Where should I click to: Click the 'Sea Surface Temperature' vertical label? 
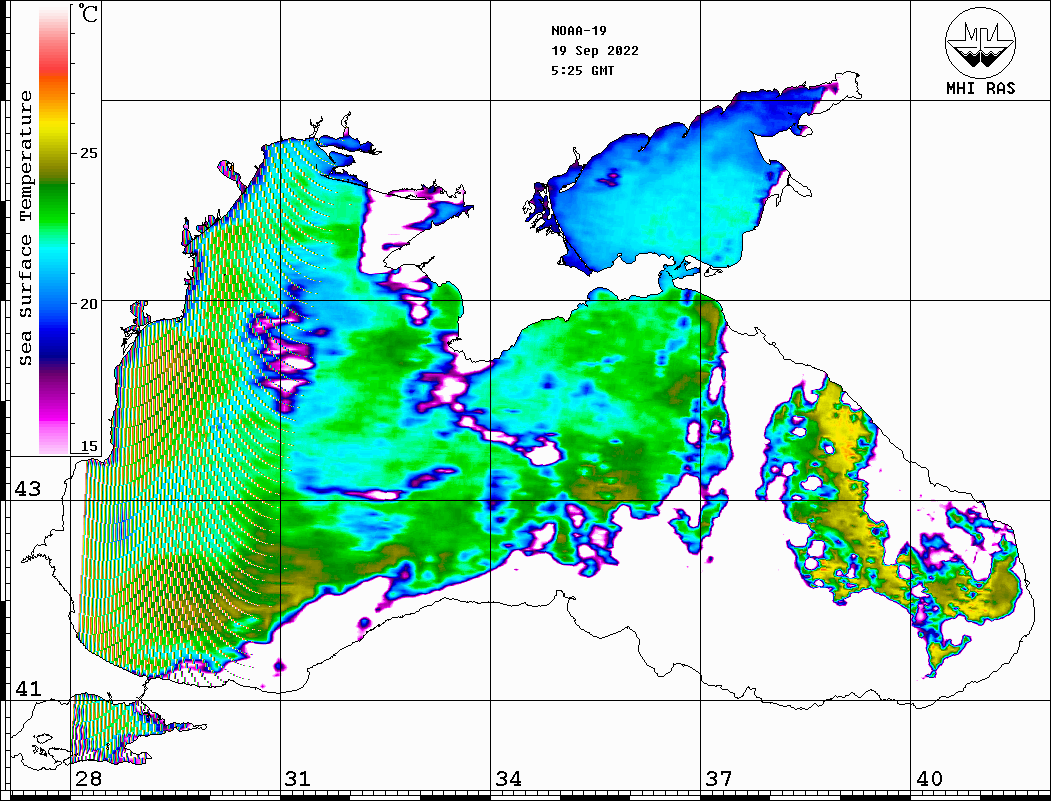(x=25, y=228)
